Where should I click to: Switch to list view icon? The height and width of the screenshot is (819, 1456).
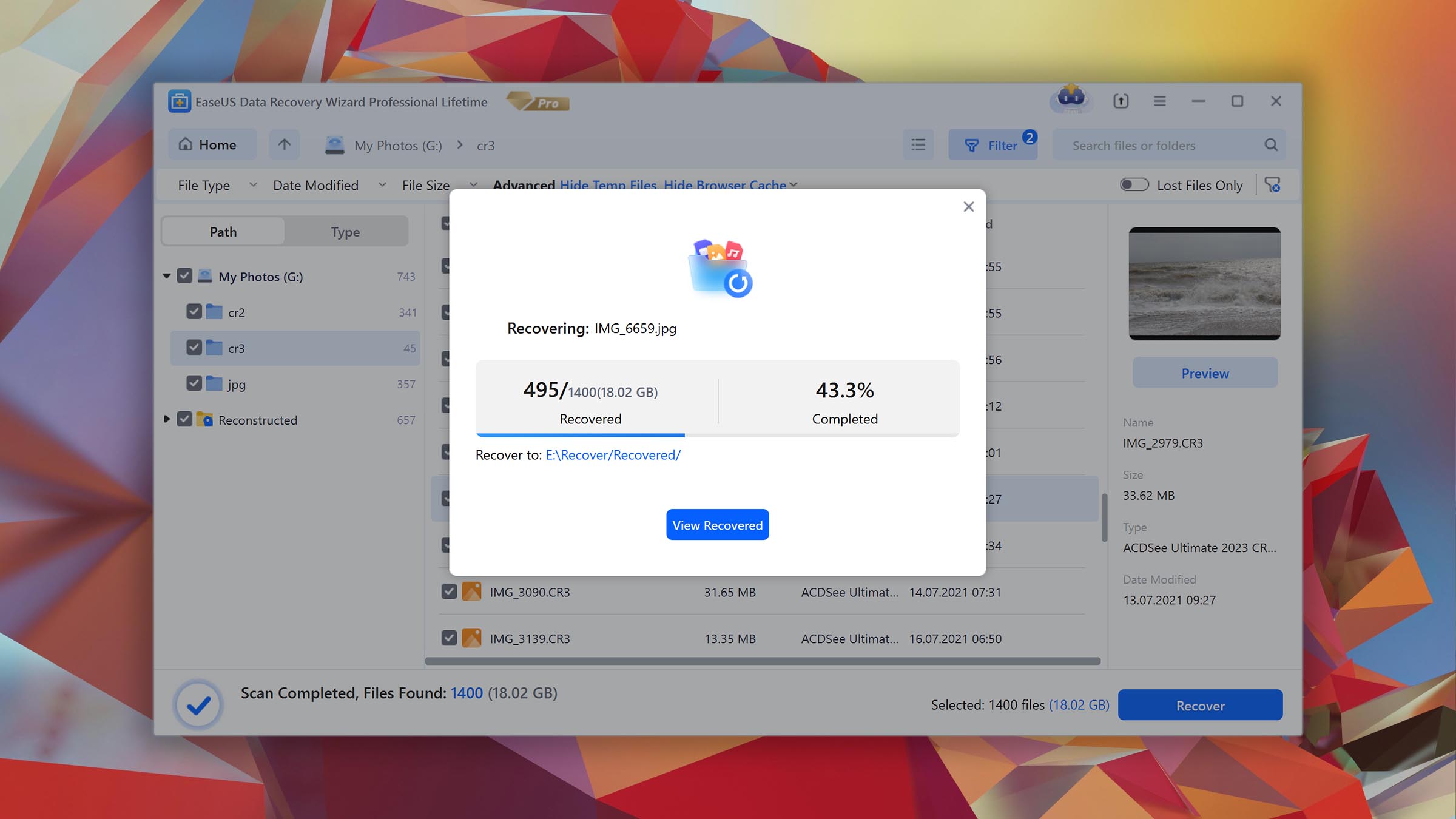[918, 145]
